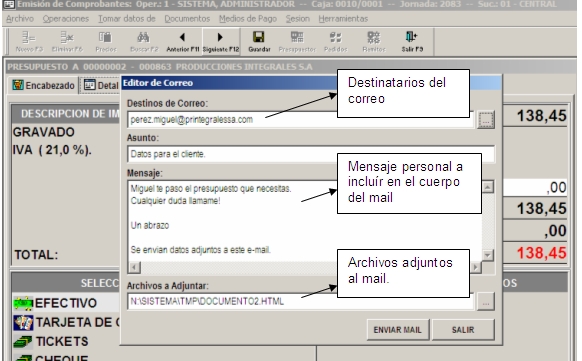The width and height of the screenshot is (582, 361).
Task: Click the Nuevo F3 toolbar icon
Action: point(29,42)
